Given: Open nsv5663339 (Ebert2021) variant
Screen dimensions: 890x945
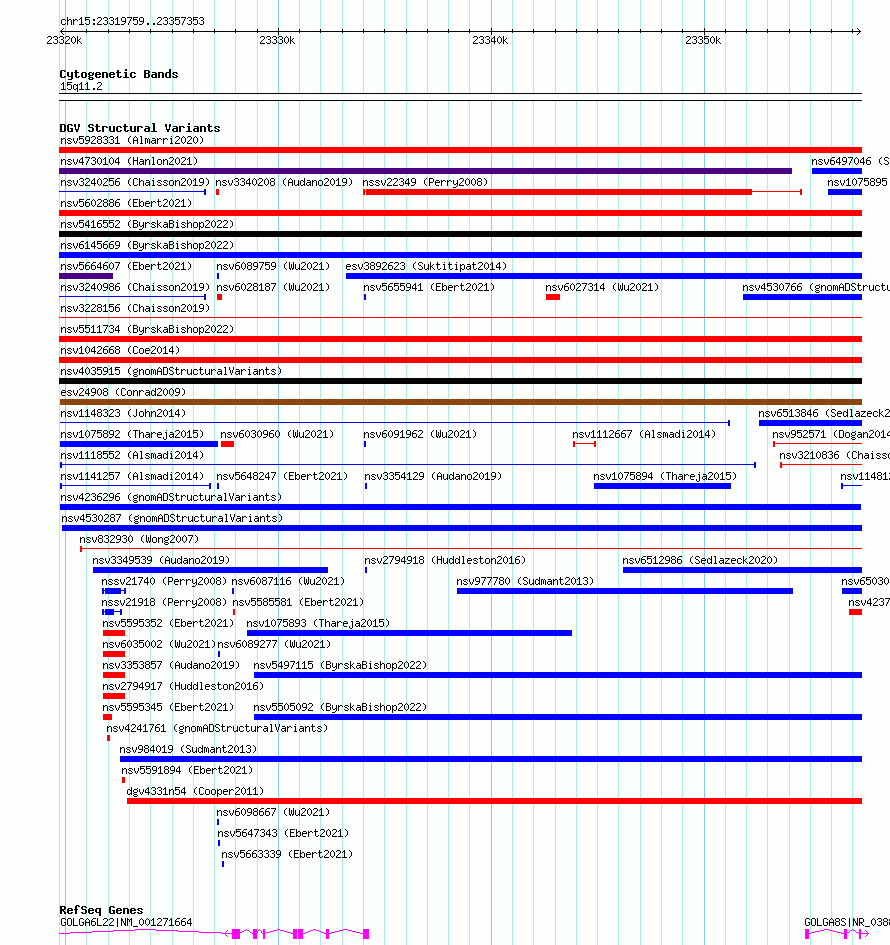Looking at the screenshot, I should [287, 855].
